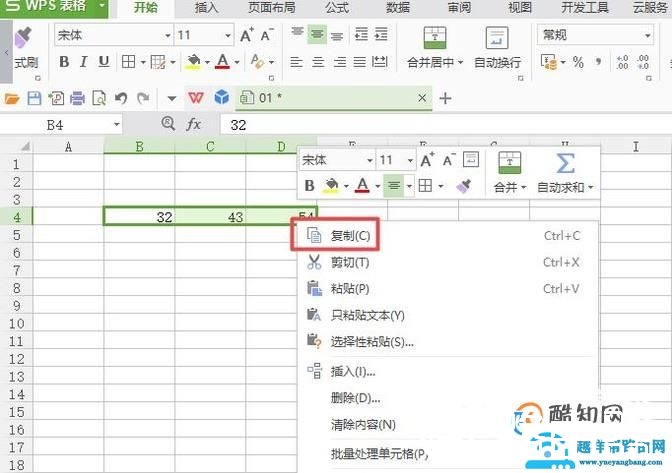This screenshot has height=473, width=672.
Task: Apply ribbon red font color
Action: click(x=222, y=62)
